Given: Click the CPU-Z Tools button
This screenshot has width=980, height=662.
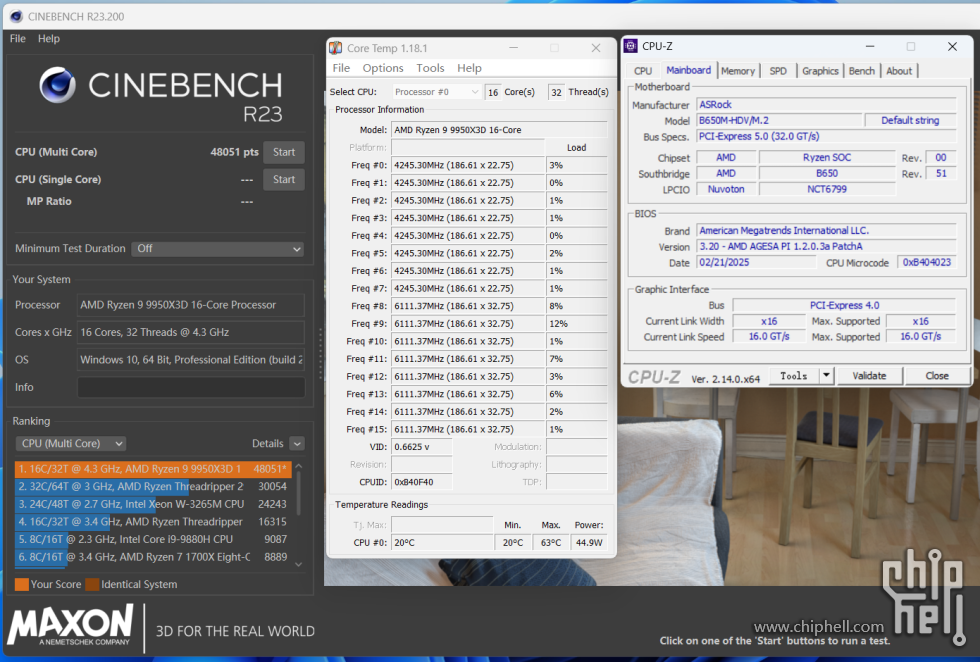Looking at the screenshot, I should click(794, 376).
